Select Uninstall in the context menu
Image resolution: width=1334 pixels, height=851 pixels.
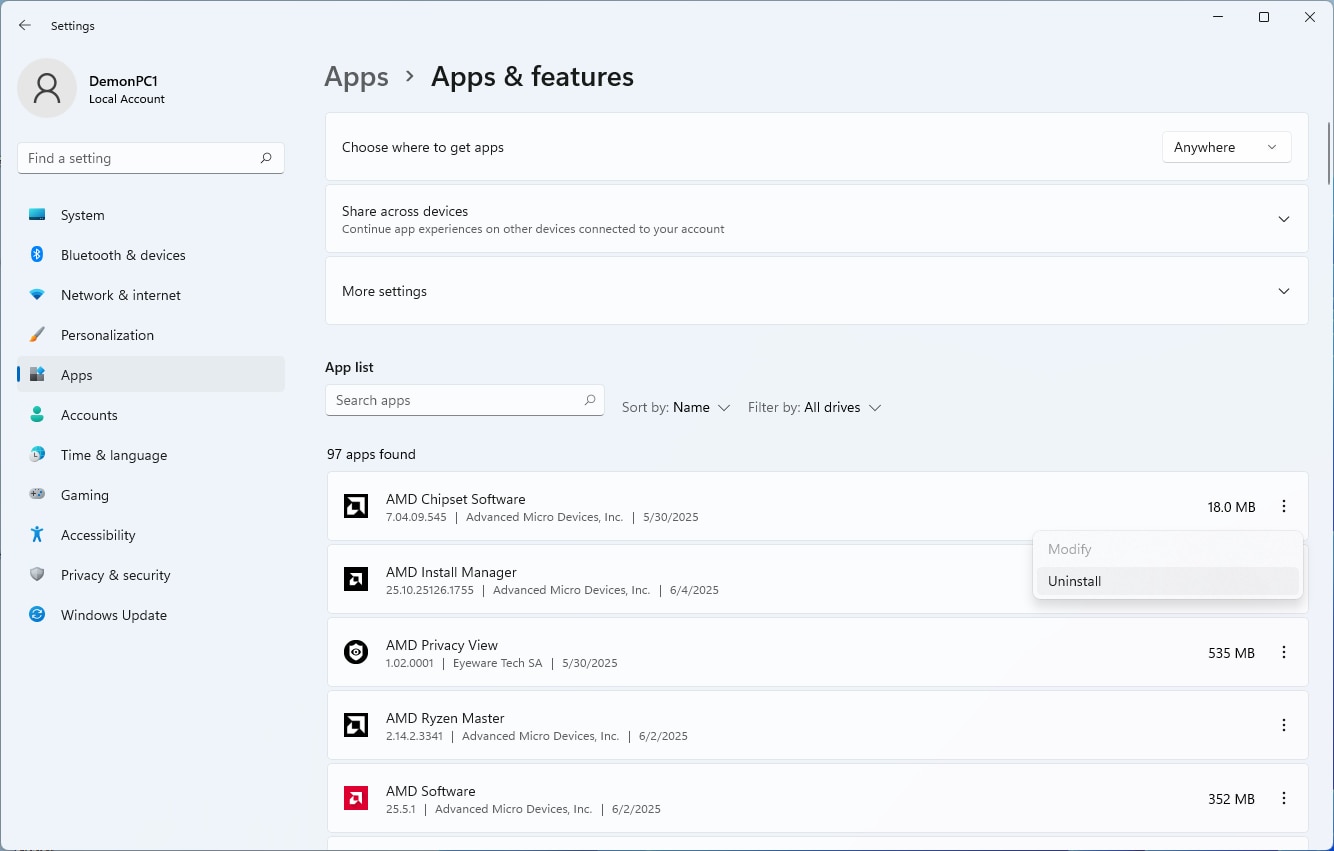[x=1168, y=581]
